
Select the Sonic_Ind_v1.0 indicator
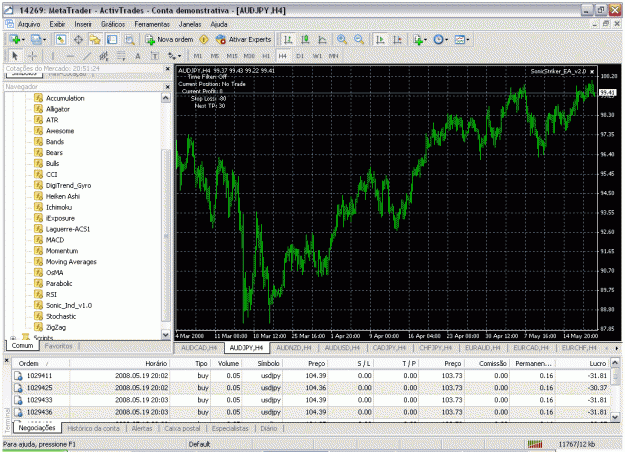(69, 305)
